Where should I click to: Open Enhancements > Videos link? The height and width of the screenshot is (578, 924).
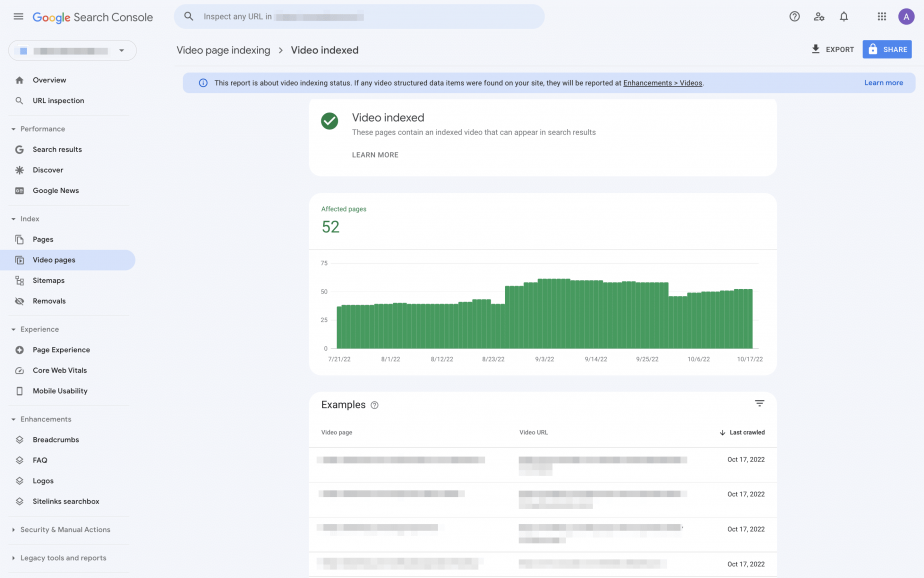tap(662, 83)
